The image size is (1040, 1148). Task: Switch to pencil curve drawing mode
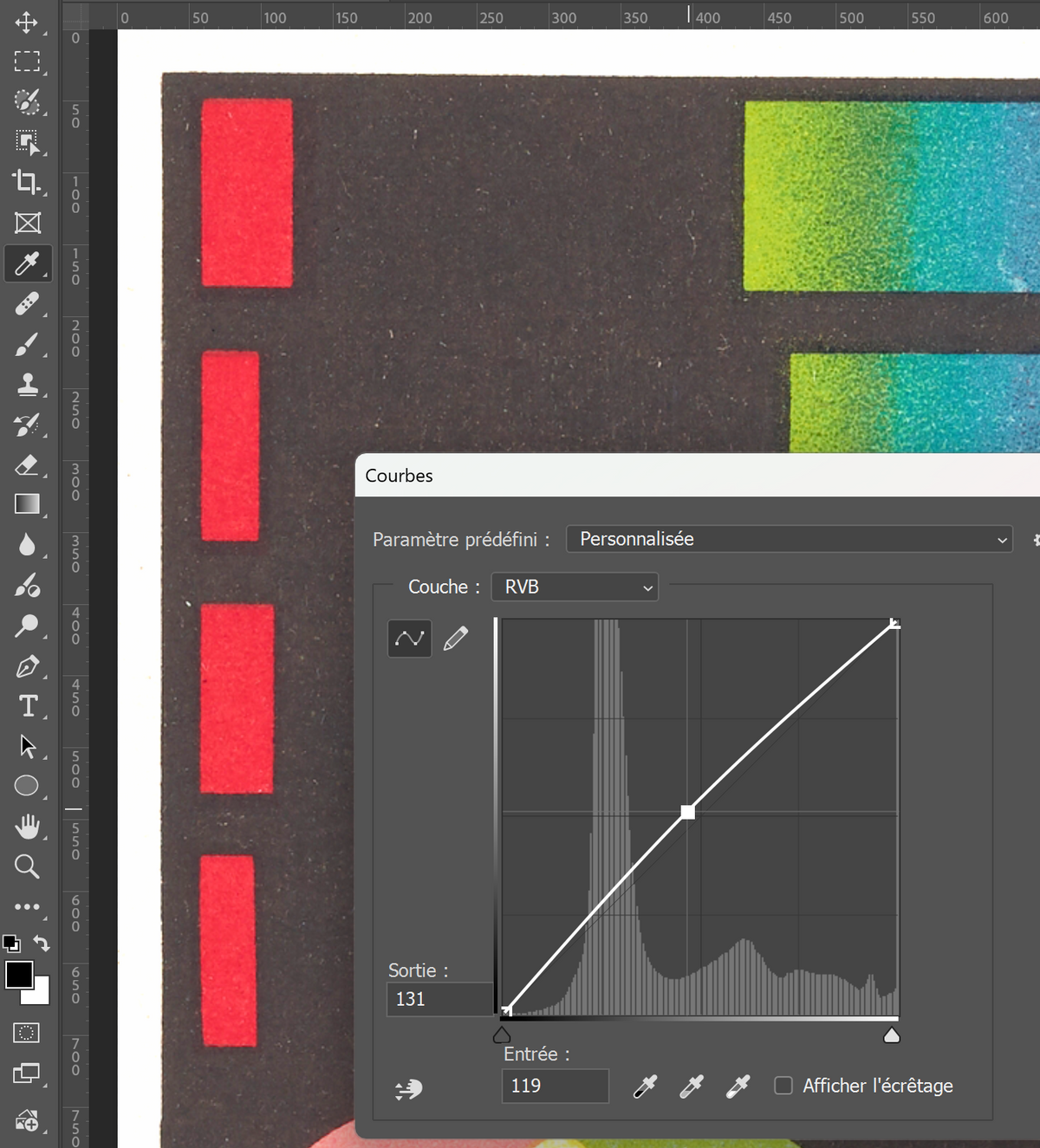click(456, 639)
